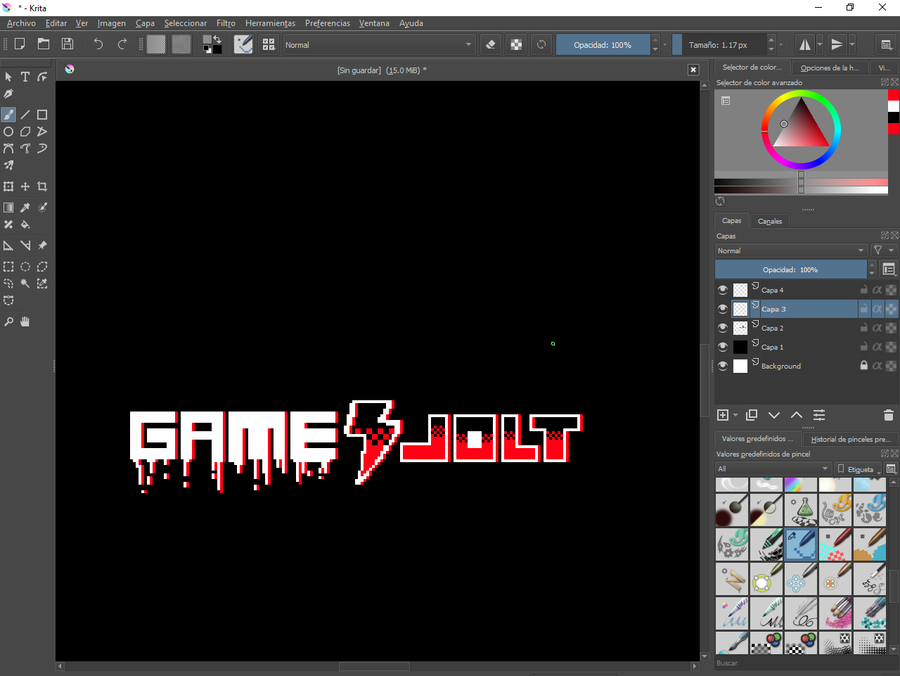
Task: Open the brush presets chooser
Action: coord(269,44)
